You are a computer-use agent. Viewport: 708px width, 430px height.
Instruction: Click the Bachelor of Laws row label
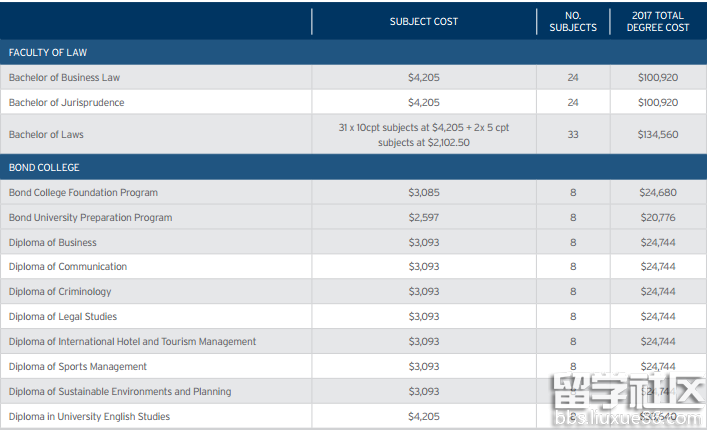click(46, 135)
